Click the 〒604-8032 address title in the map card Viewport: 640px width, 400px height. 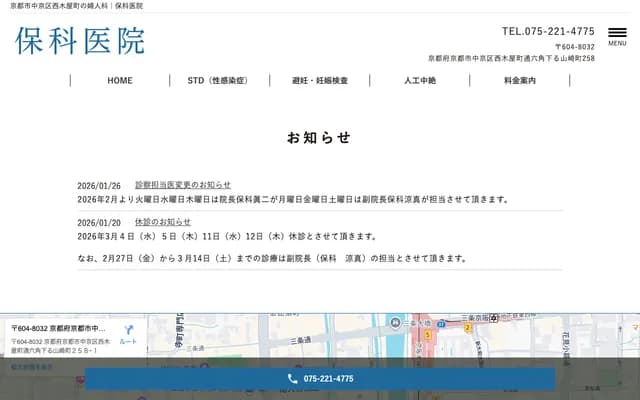tap(58, 328)
